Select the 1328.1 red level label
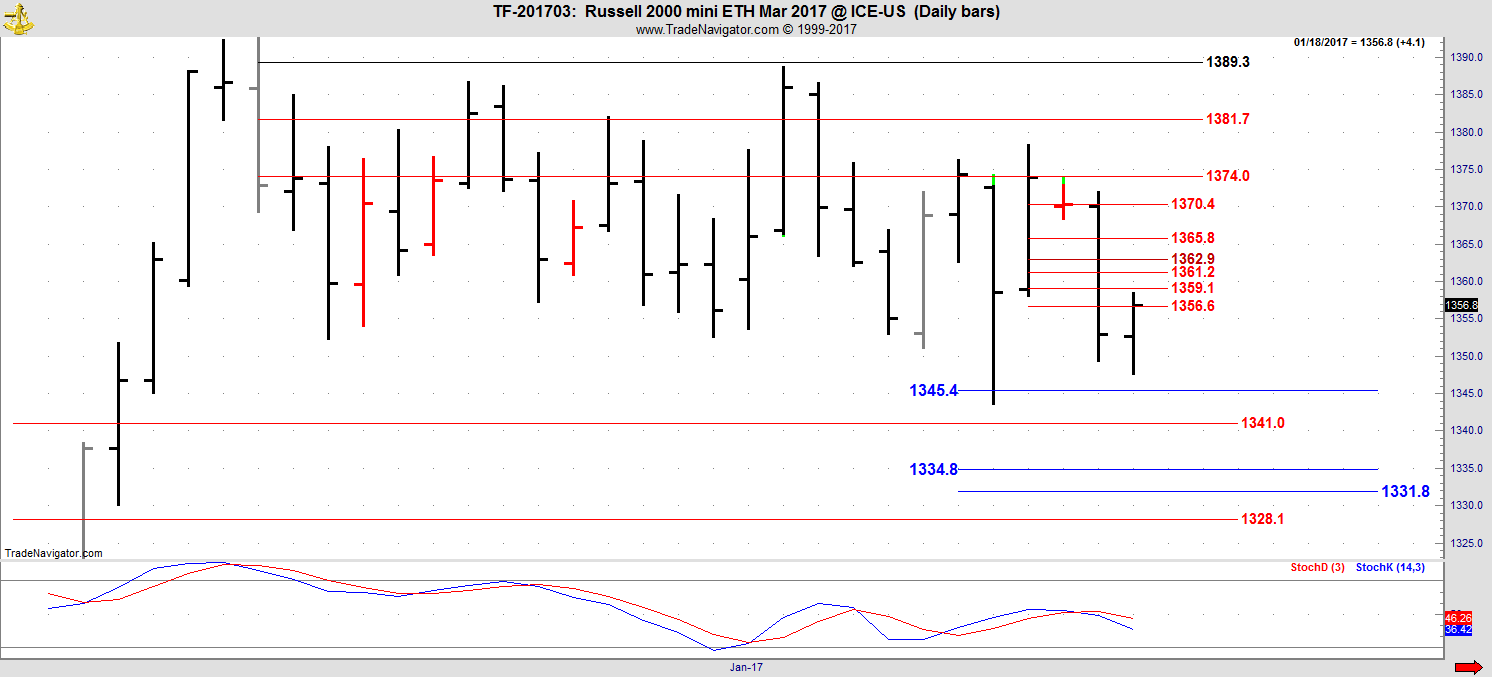The image size is (1492, 677). [x=1262, y=519]
